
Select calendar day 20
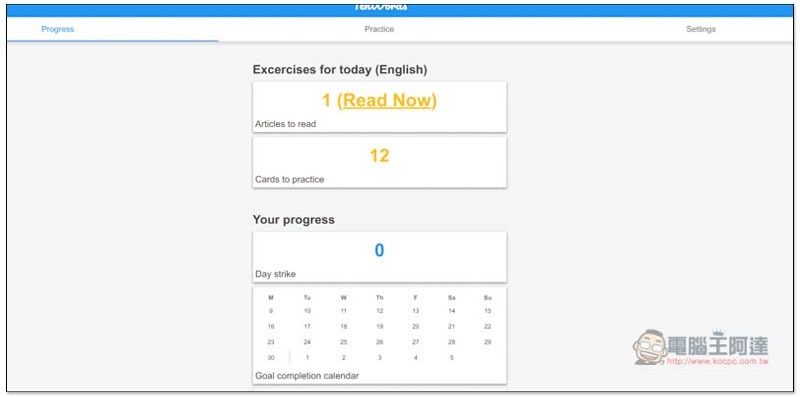tap(415, 327)
